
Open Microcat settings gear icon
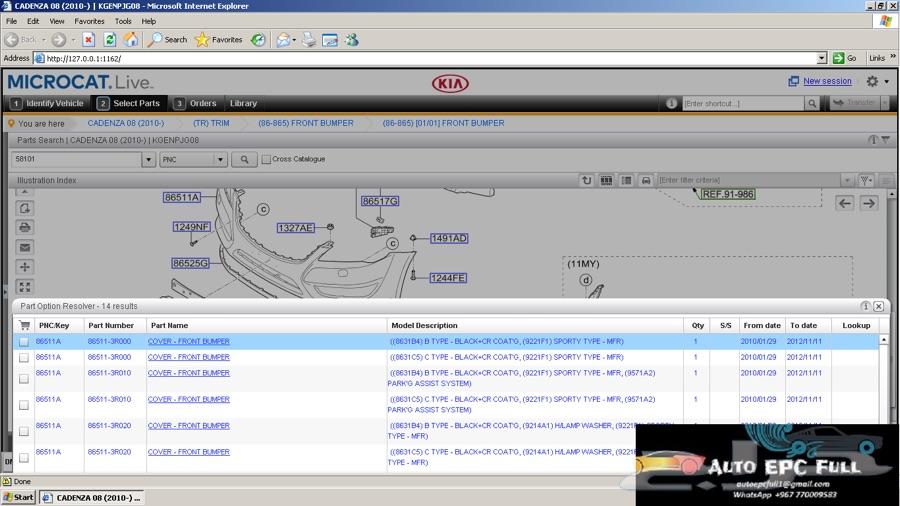tap(872, 81)
